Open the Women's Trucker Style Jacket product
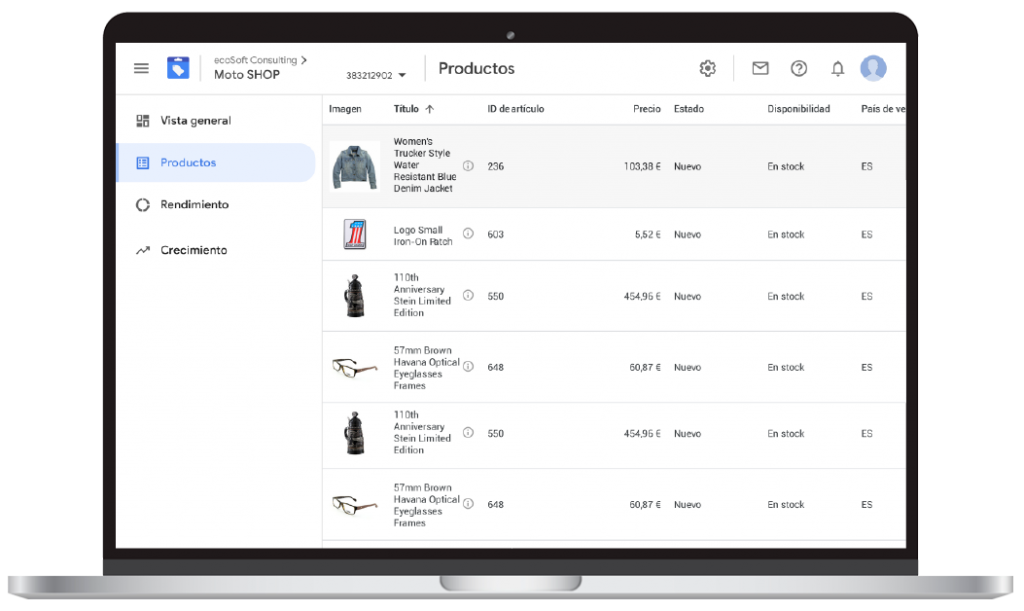Image resolution: width=1024 pixels, height=611 pixels. point(423,165)
